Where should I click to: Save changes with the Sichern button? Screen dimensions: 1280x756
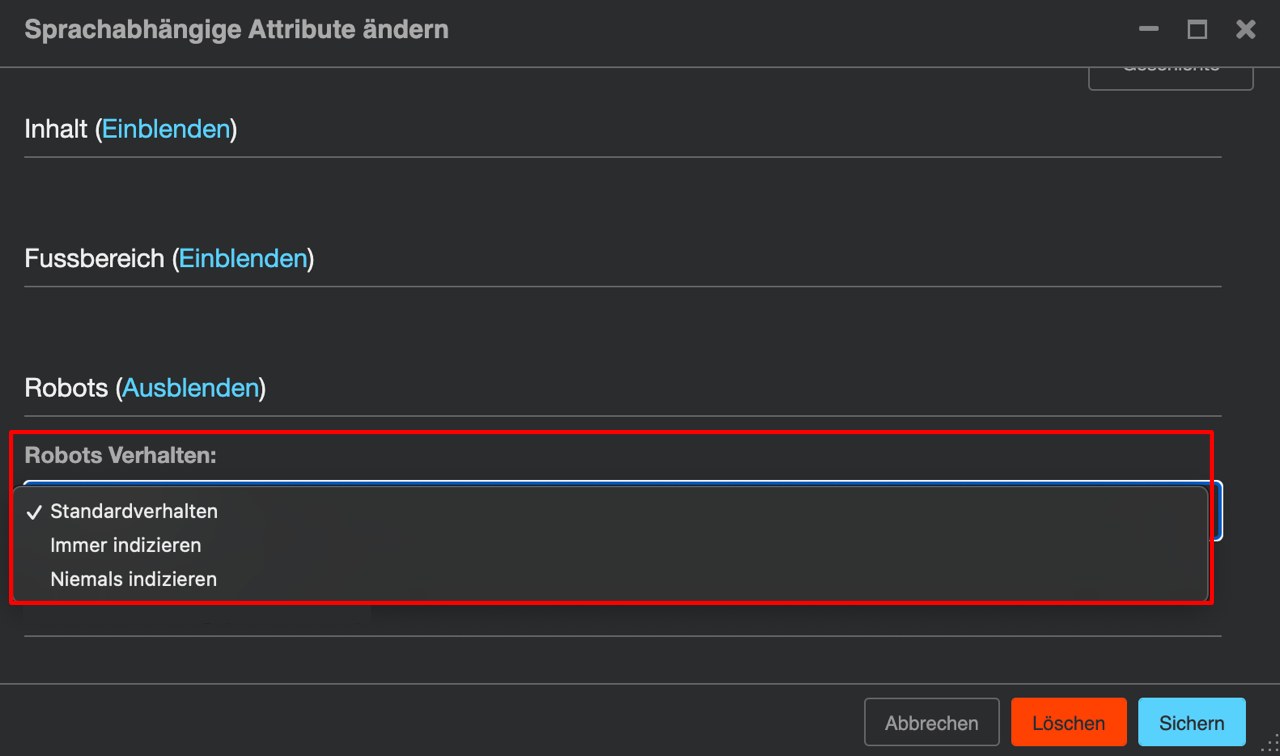[1191, 723]
